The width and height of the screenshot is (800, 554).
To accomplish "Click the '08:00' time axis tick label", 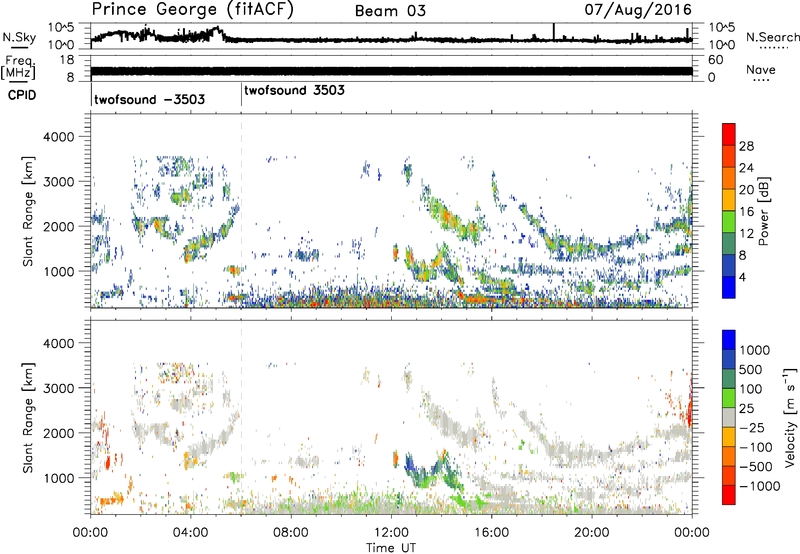I will (291, 533).
